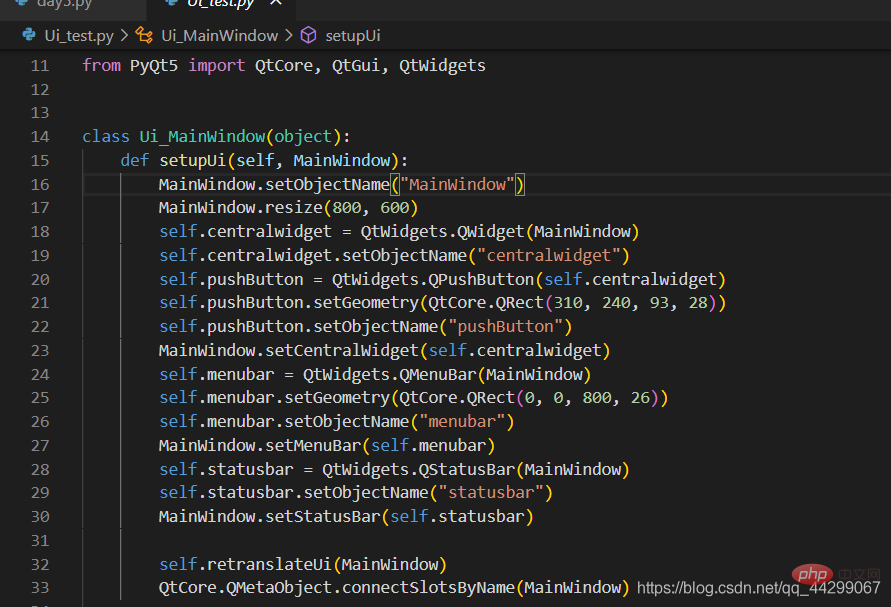The image size is (891, 607).
Task: Expand the Ui_MainWindow breadcrumb symbol list
Action: point(219,36)
